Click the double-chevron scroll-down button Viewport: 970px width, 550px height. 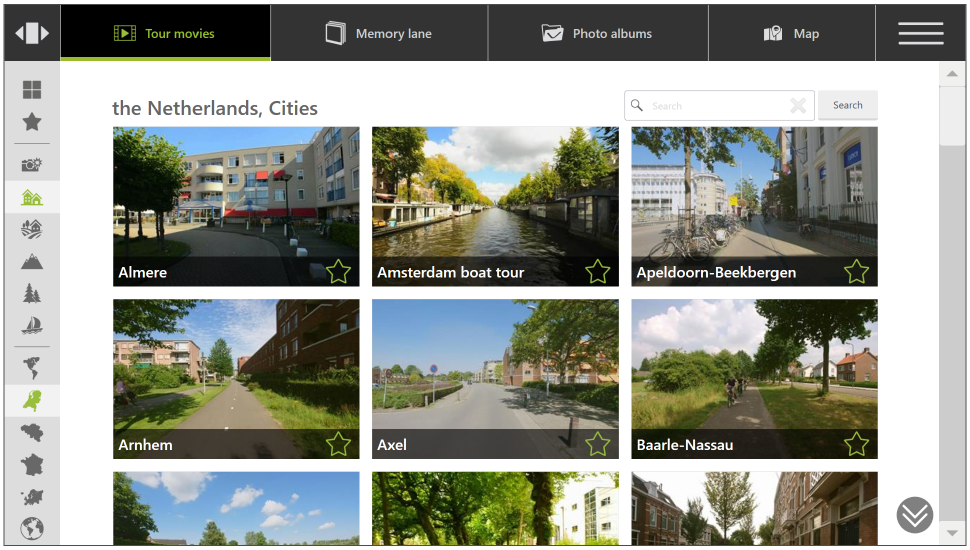tap(914, 515)
